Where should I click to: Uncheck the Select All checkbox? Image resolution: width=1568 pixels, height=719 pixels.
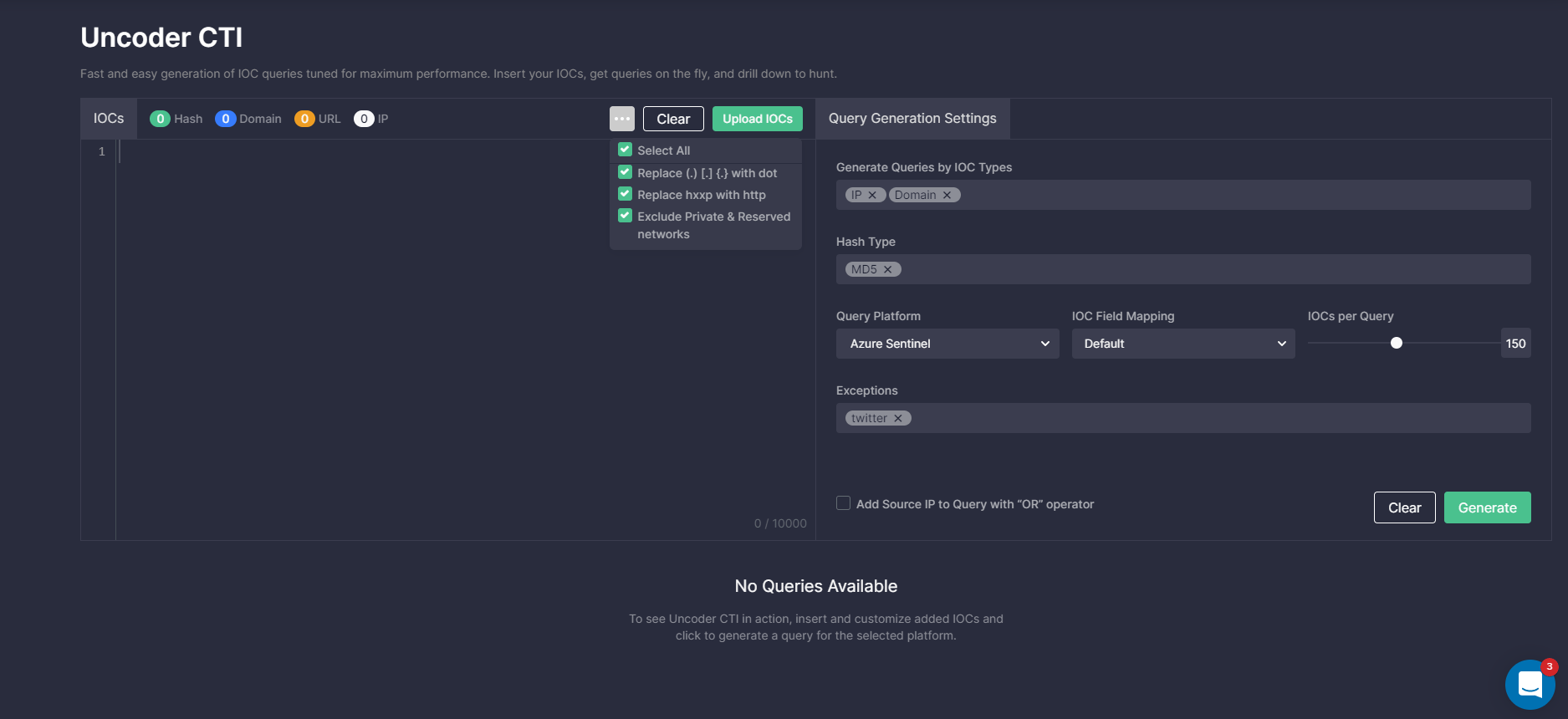[x=625, y=150]
